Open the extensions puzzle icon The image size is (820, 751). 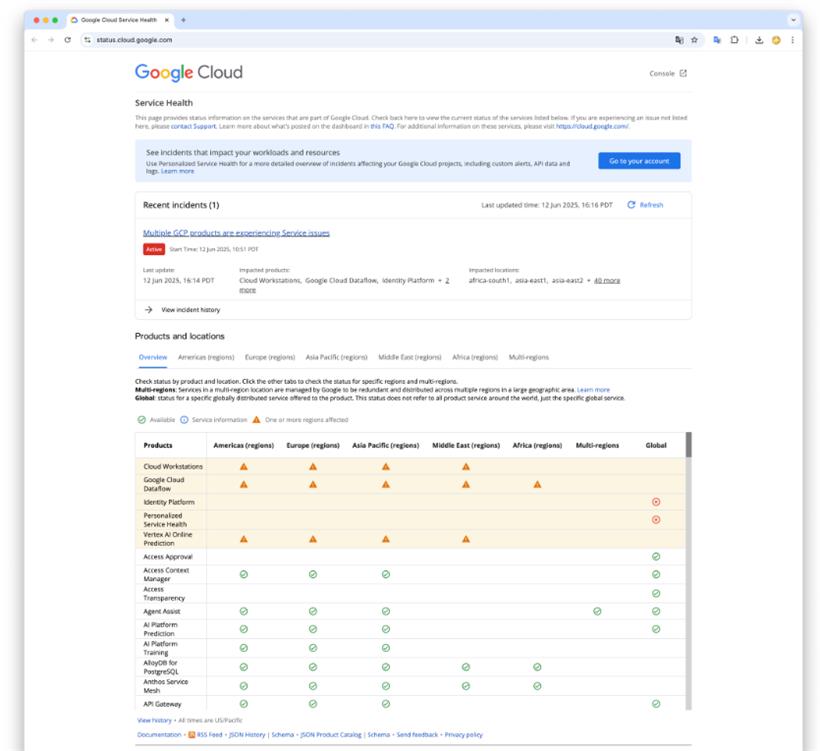tap(734, 40)
